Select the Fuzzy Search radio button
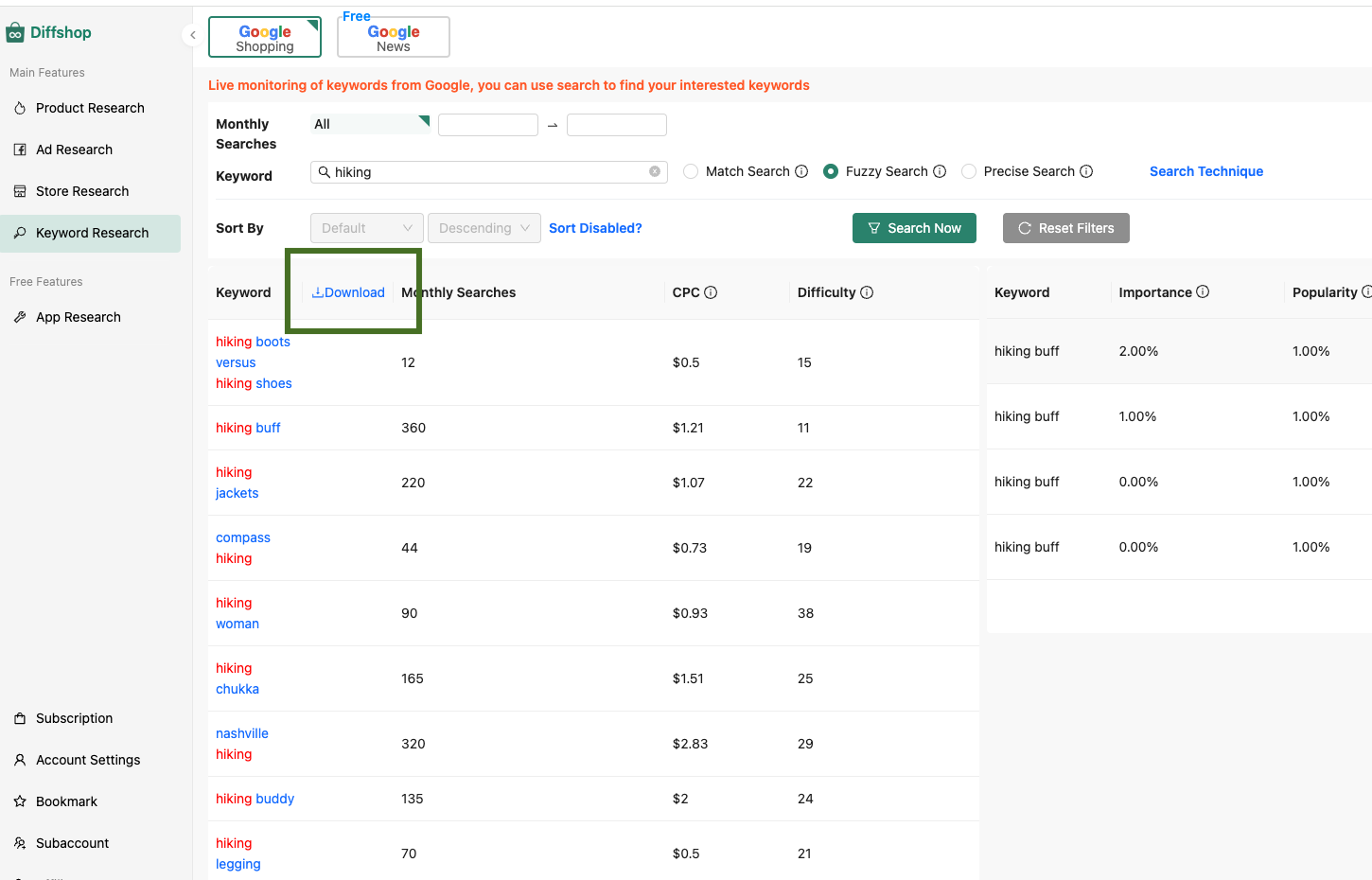 (x=831, y=171)
